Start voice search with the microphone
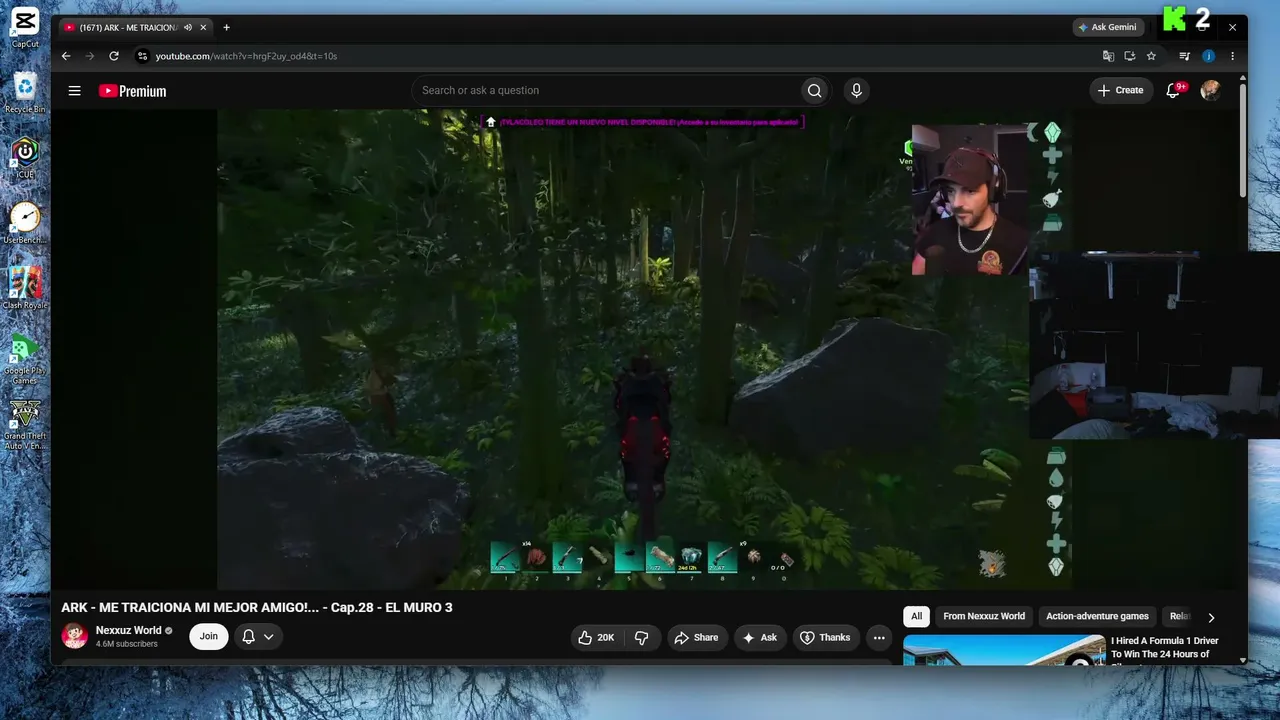 (856, 91)
